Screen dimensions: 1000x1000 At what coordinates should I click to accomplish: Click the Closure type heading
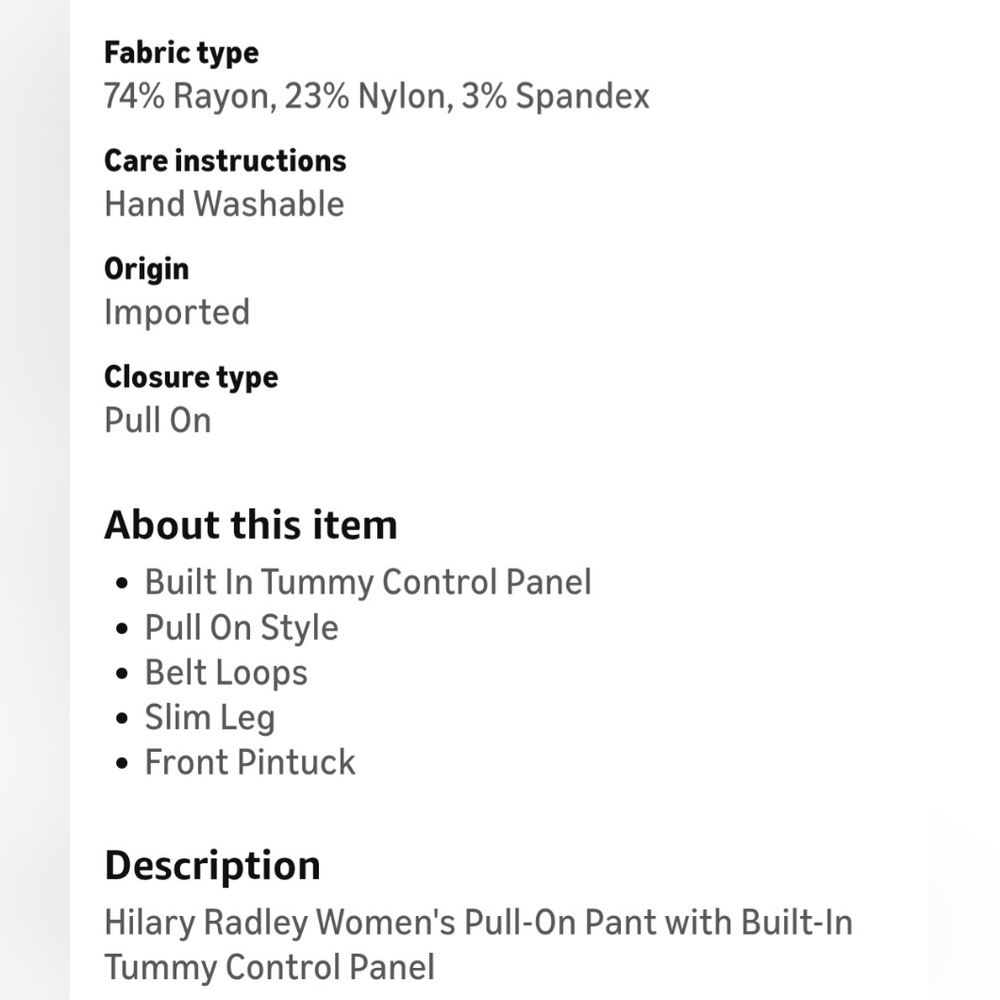(x=191, y=378)
